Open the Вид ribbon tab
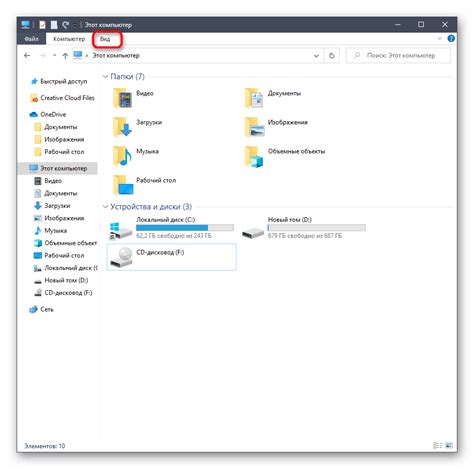 coord(105,39)
